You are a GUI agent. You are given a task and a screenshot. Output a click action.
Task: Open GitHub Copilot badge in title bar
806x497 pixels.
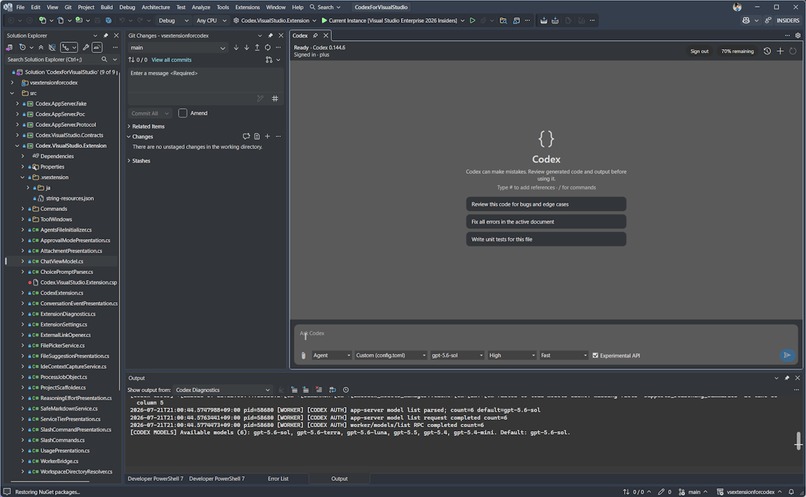pyautogui.click(x=746, y=21)
